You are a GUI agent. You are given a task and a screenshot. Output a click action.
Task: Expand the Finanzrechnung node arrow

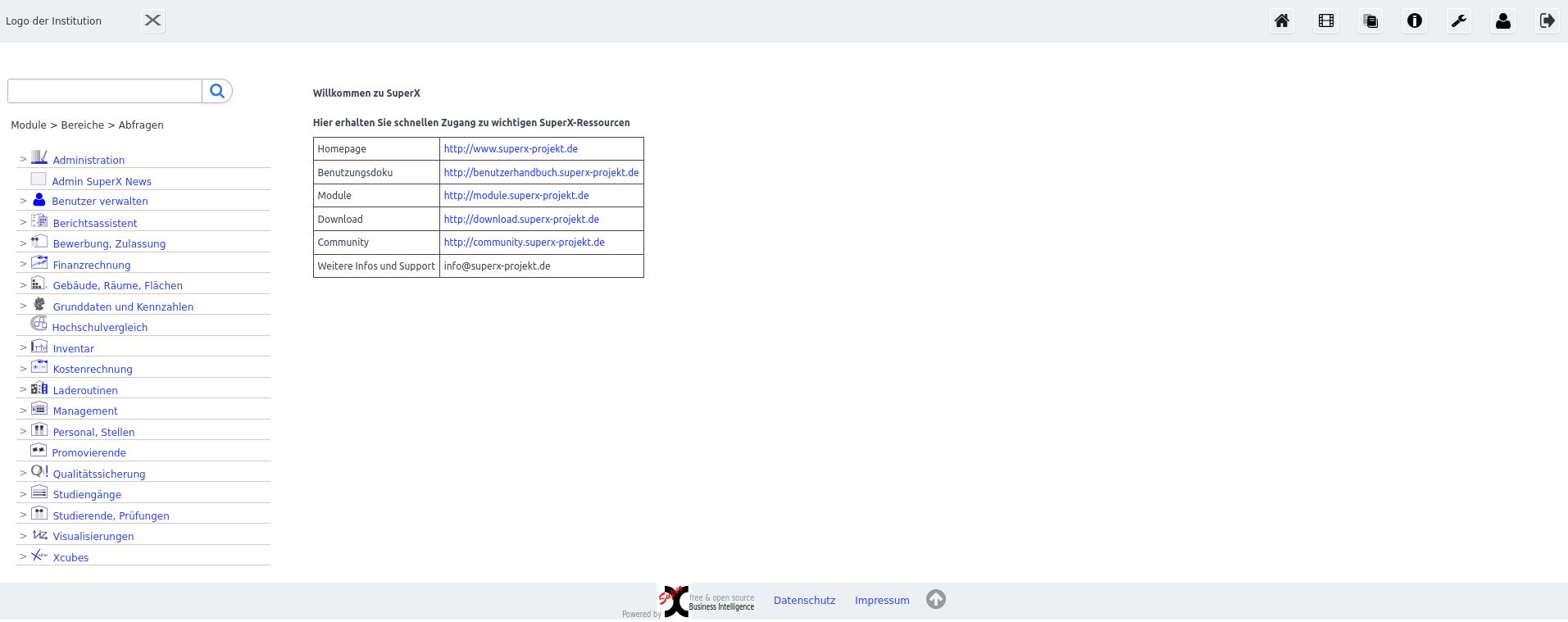(23, 265)
